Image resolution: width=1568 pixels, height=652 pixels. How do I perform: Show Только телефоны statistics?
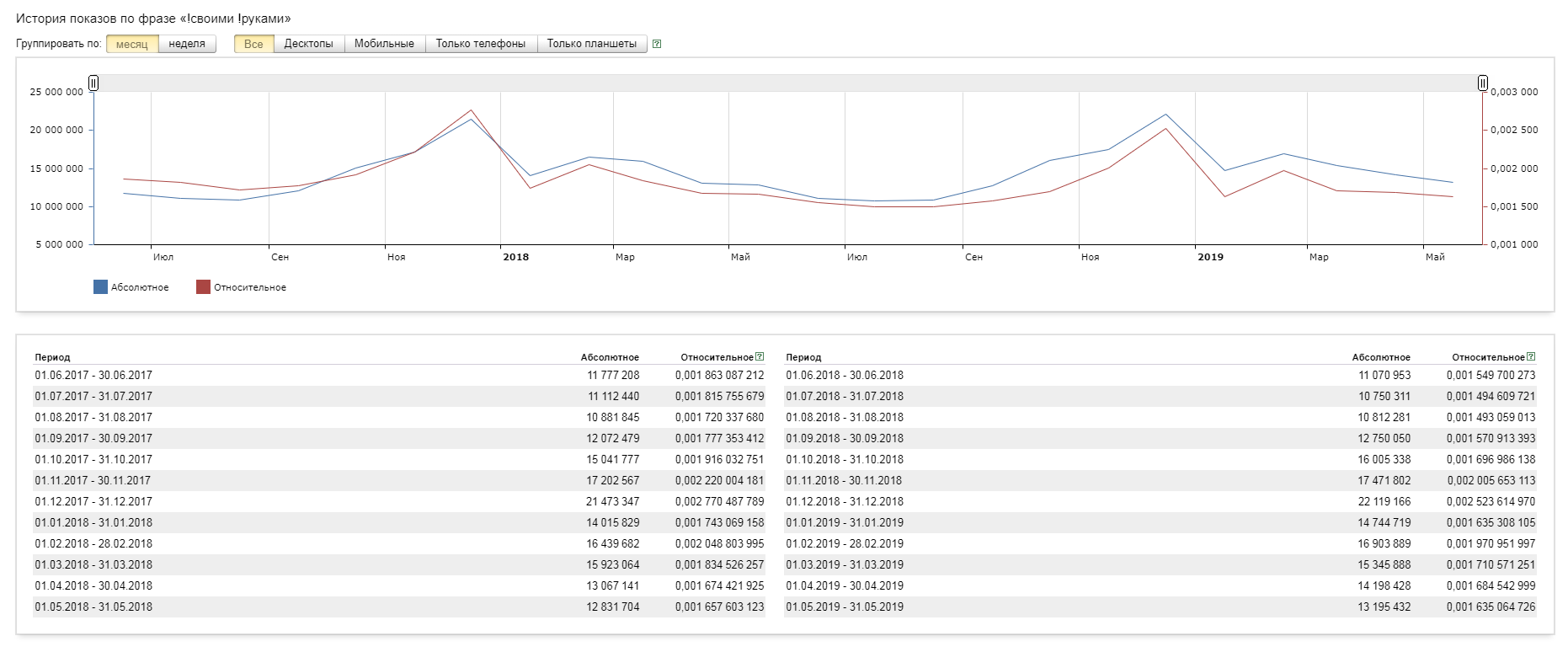tap(481, 44)
